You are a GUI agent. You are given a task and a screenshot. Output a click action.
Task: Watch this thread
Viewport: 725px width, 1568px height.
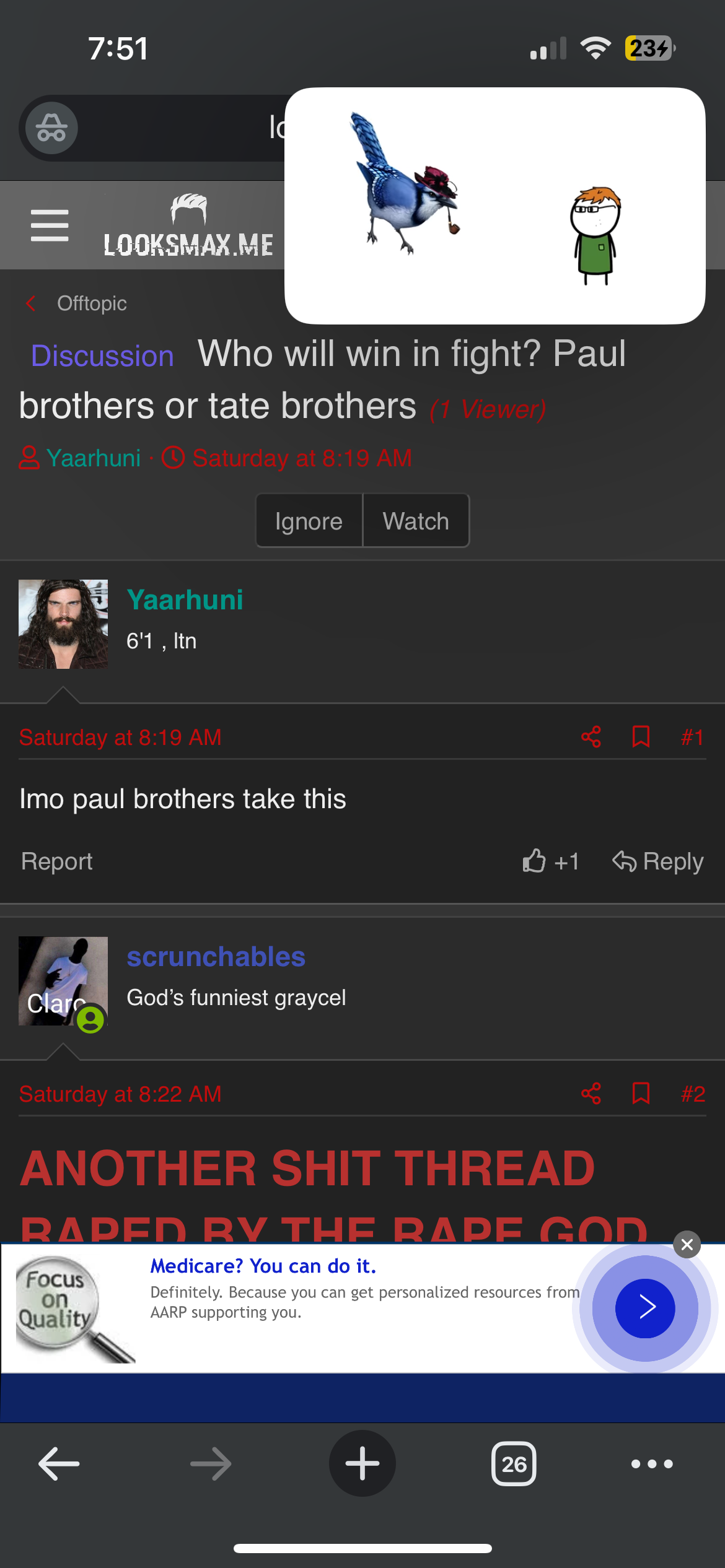[416, 521]
